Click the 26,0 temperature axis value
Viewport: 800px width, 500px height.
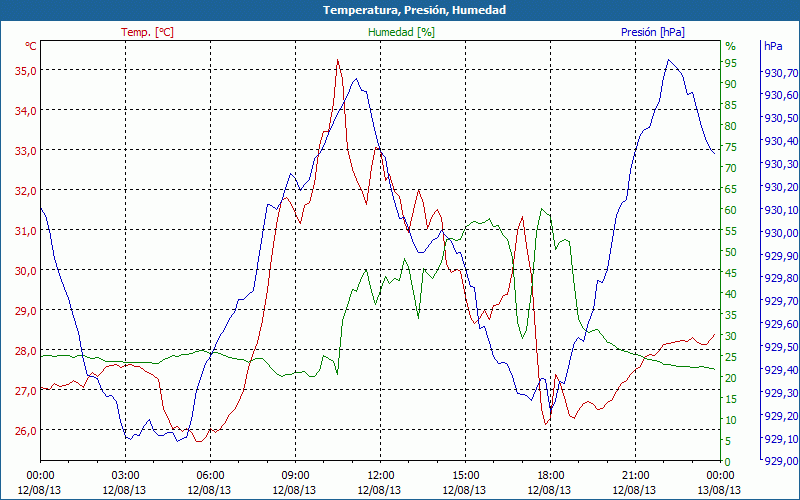(x=26, y=431)
